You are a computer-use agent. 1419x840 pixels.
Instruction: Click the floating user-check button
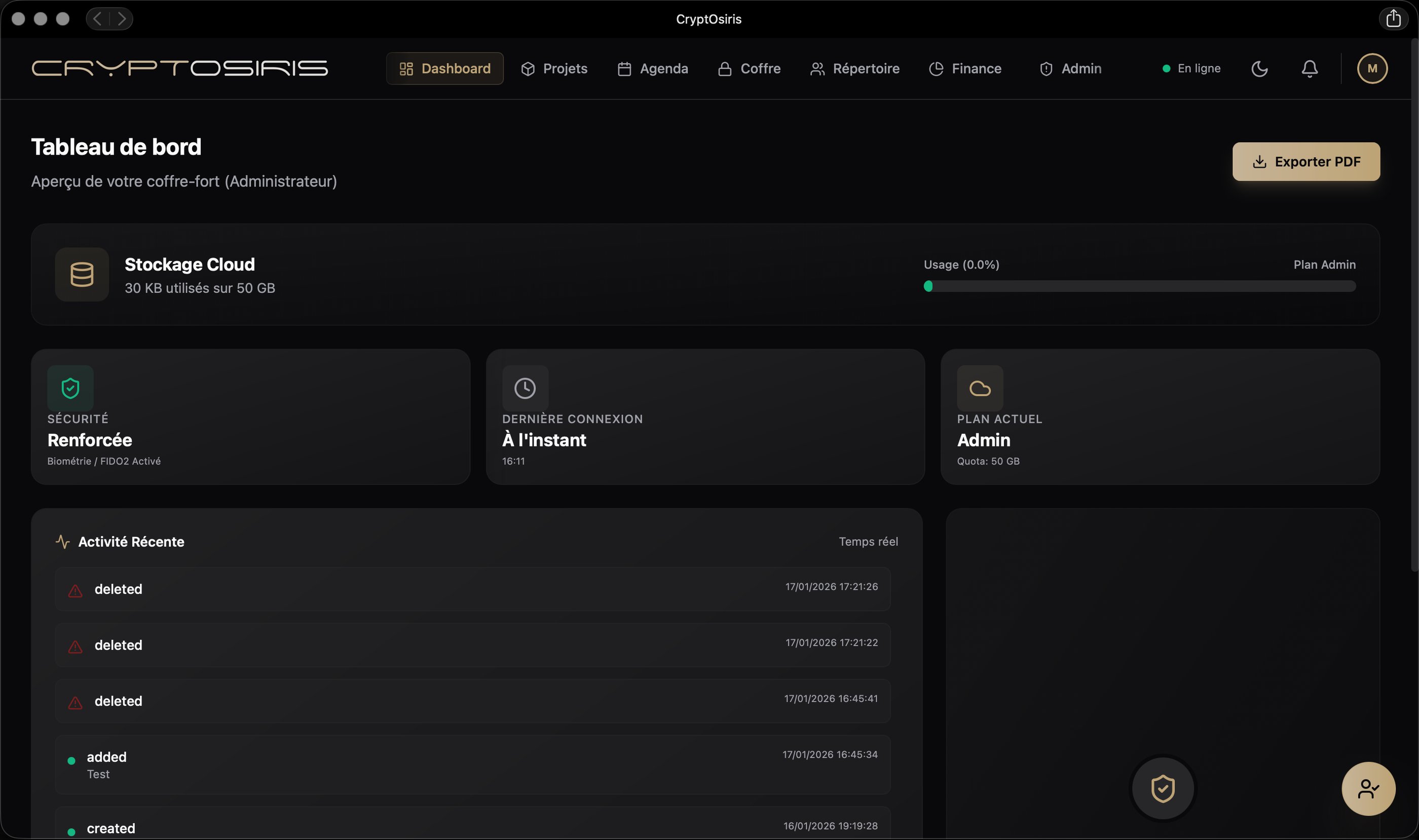(x=1368, y=788)
